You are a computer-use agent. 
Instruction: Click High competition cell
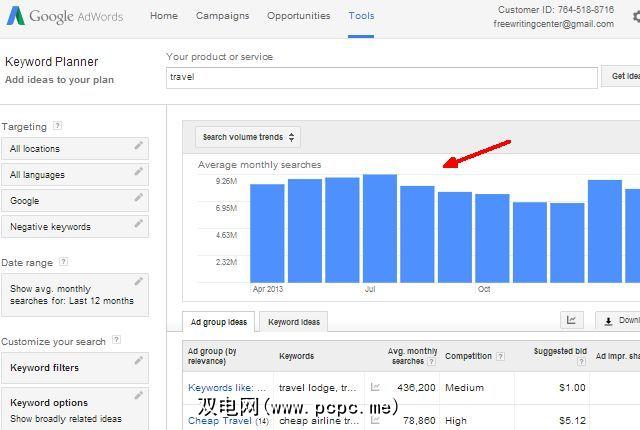[x=456, y=421]
